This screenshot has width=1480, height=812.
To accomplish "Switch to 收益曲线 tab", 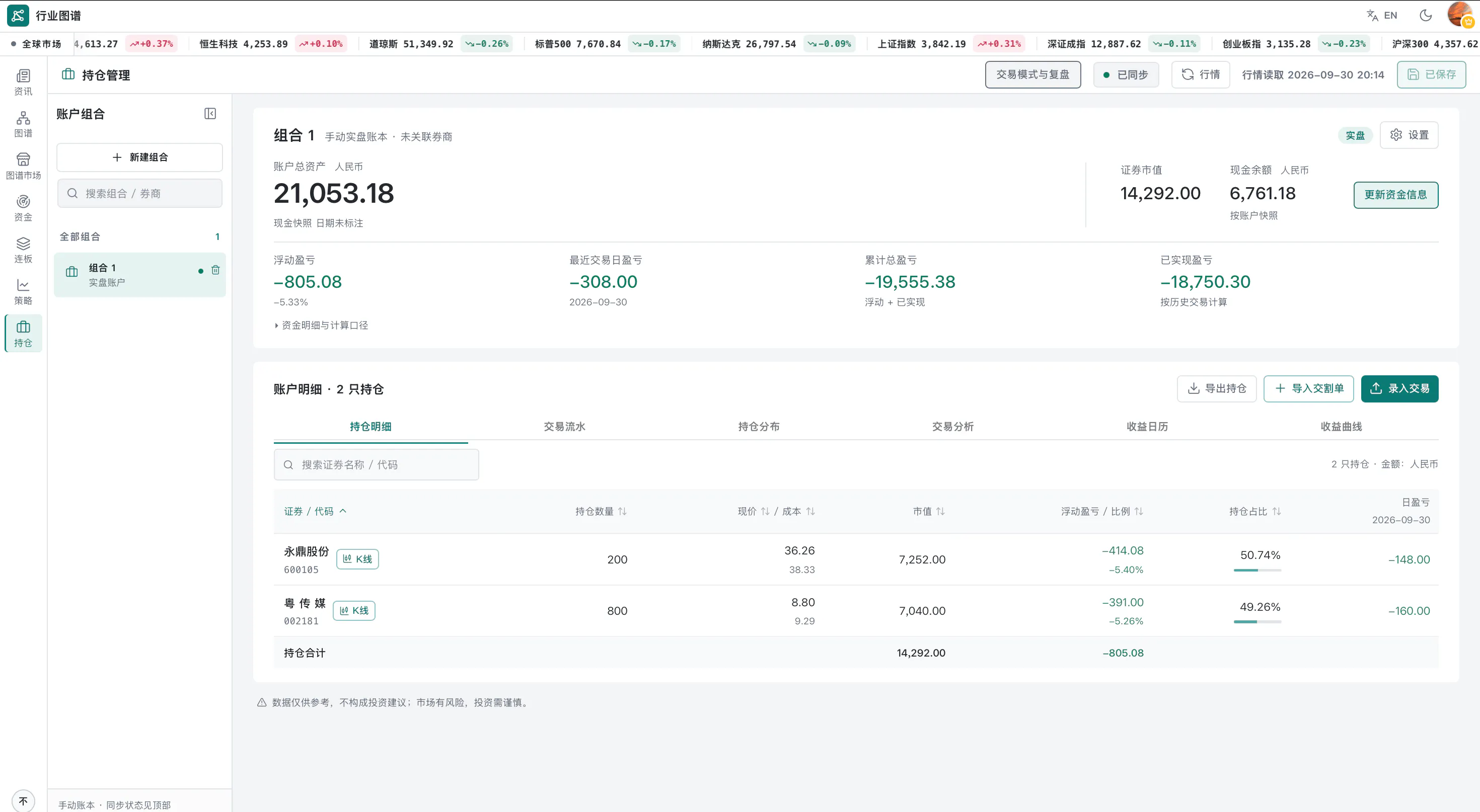I will click(1341, 426).
